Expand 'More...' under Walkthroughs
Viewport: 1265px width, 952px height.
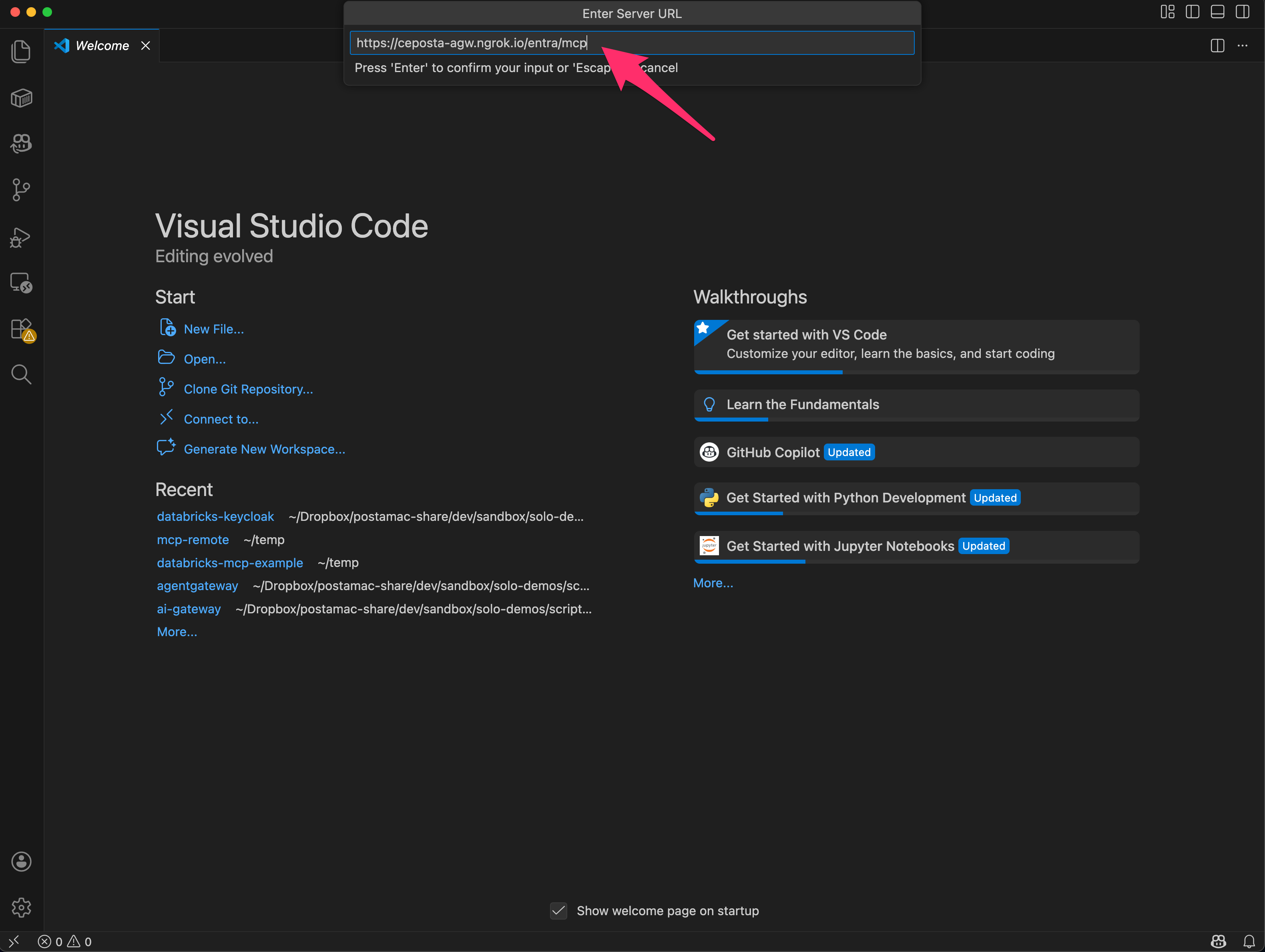click(x=713, y=582)
